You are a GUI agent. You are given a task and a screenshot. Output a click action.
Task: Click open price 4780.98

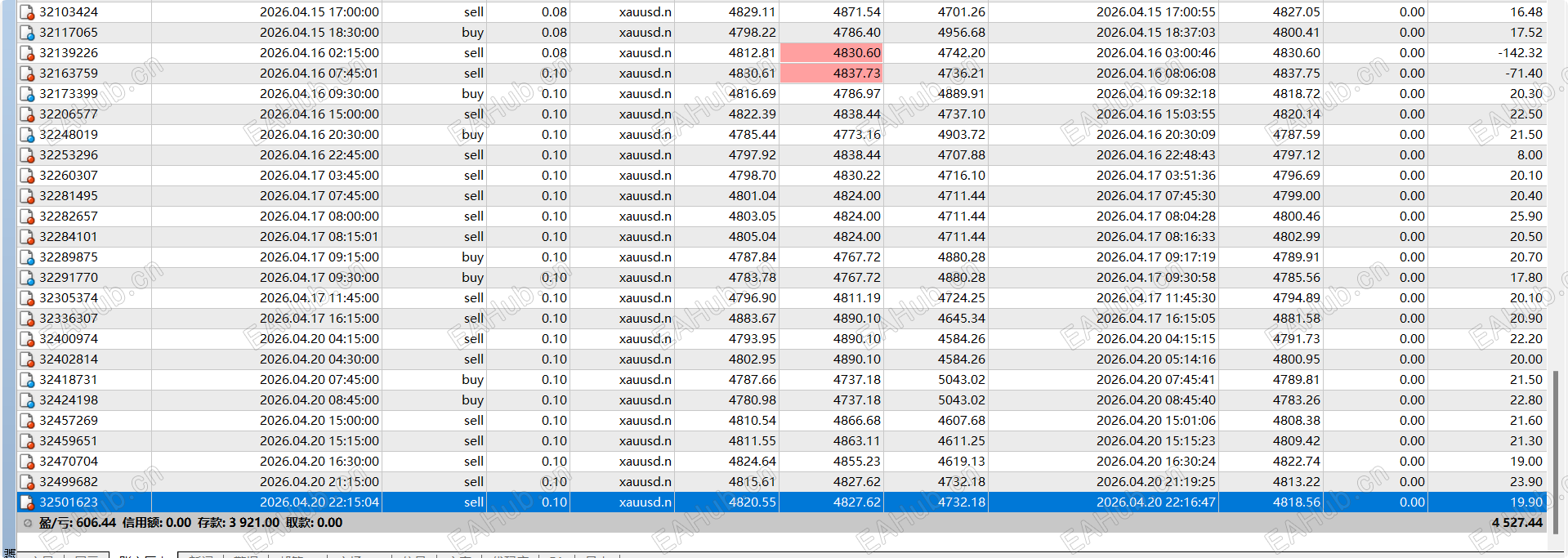tap(753, 400)
